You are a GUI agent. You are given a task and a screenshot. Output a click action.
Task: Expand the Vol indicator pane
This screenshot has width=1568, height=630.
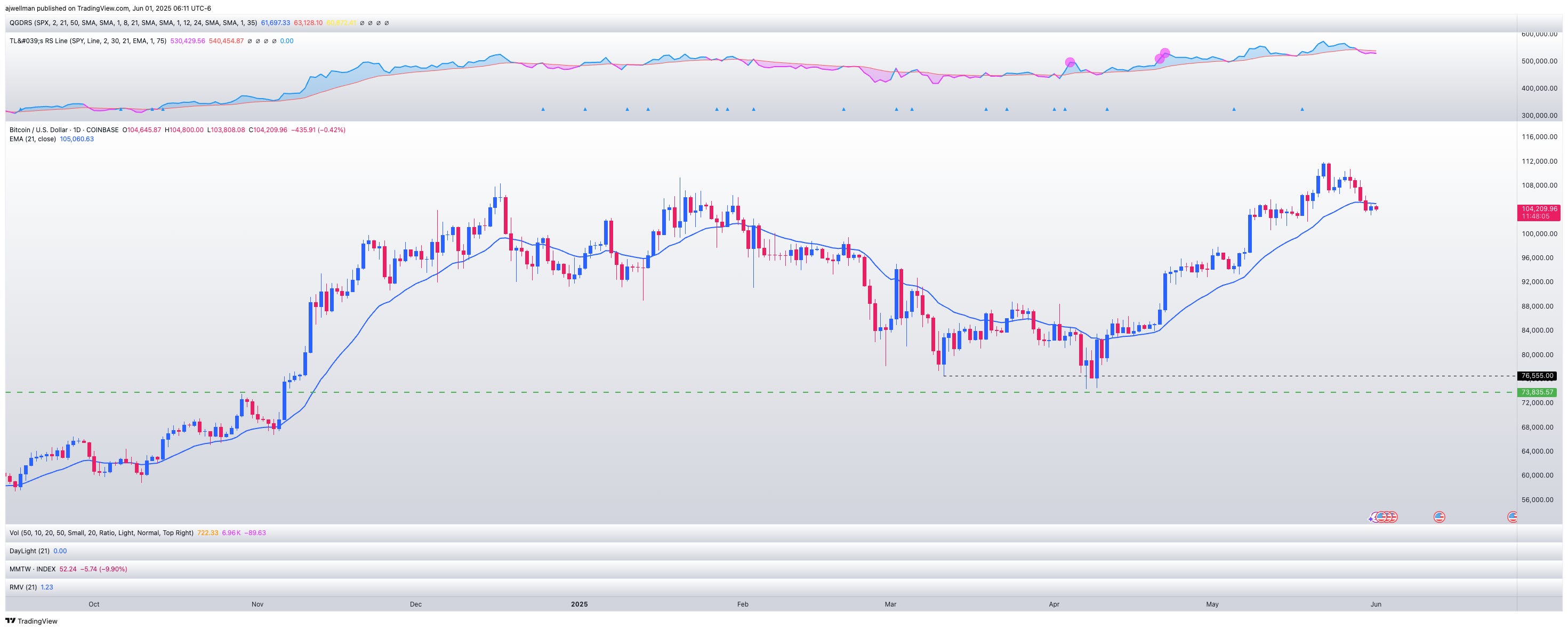101,532
